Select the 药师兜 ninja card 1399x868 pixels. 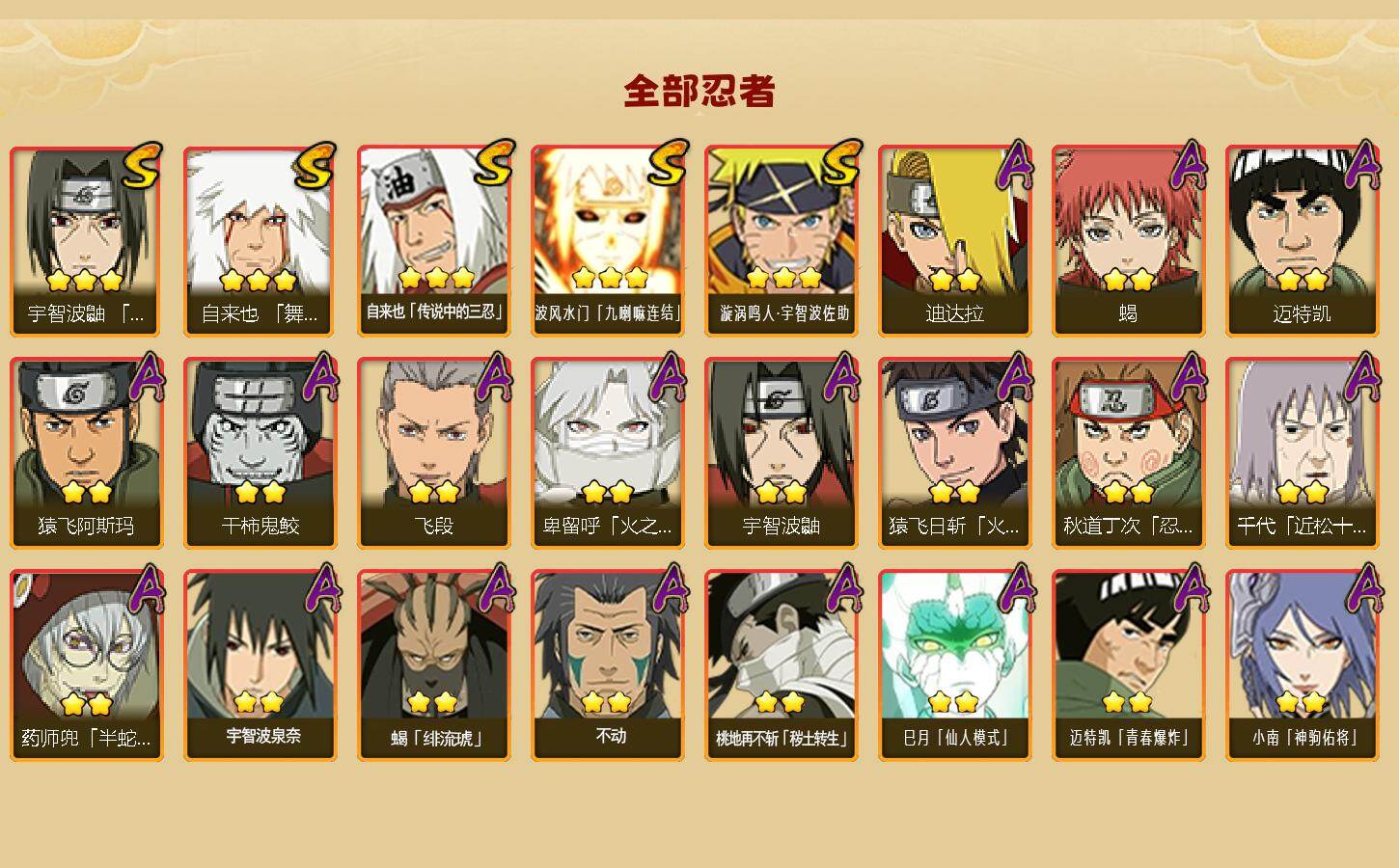pyautogui.click(x=86, y=665)
